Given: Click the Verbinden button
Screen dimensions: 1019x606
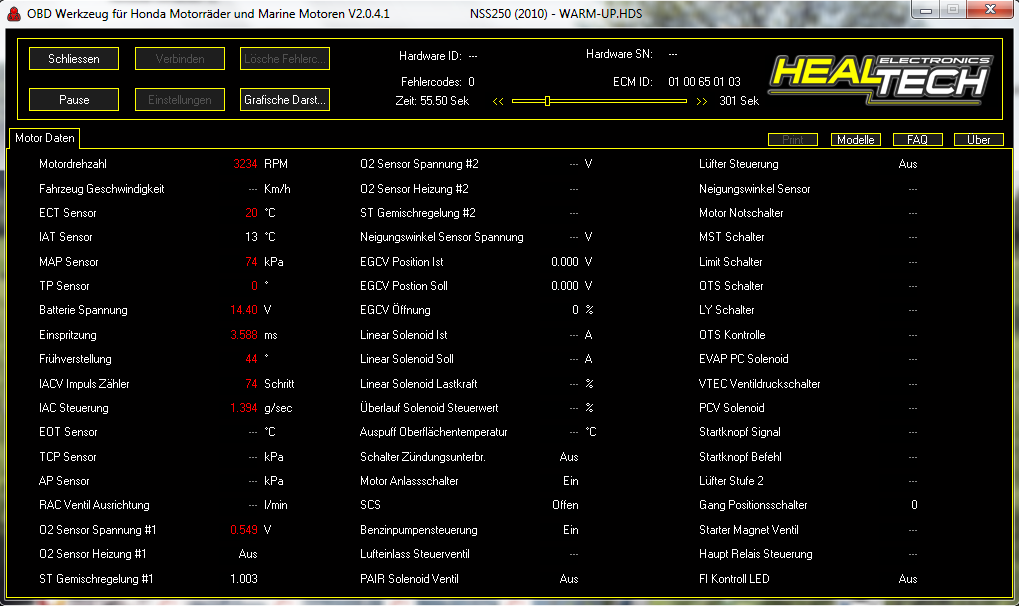Looking at the screenshot, I should [180, 59].
